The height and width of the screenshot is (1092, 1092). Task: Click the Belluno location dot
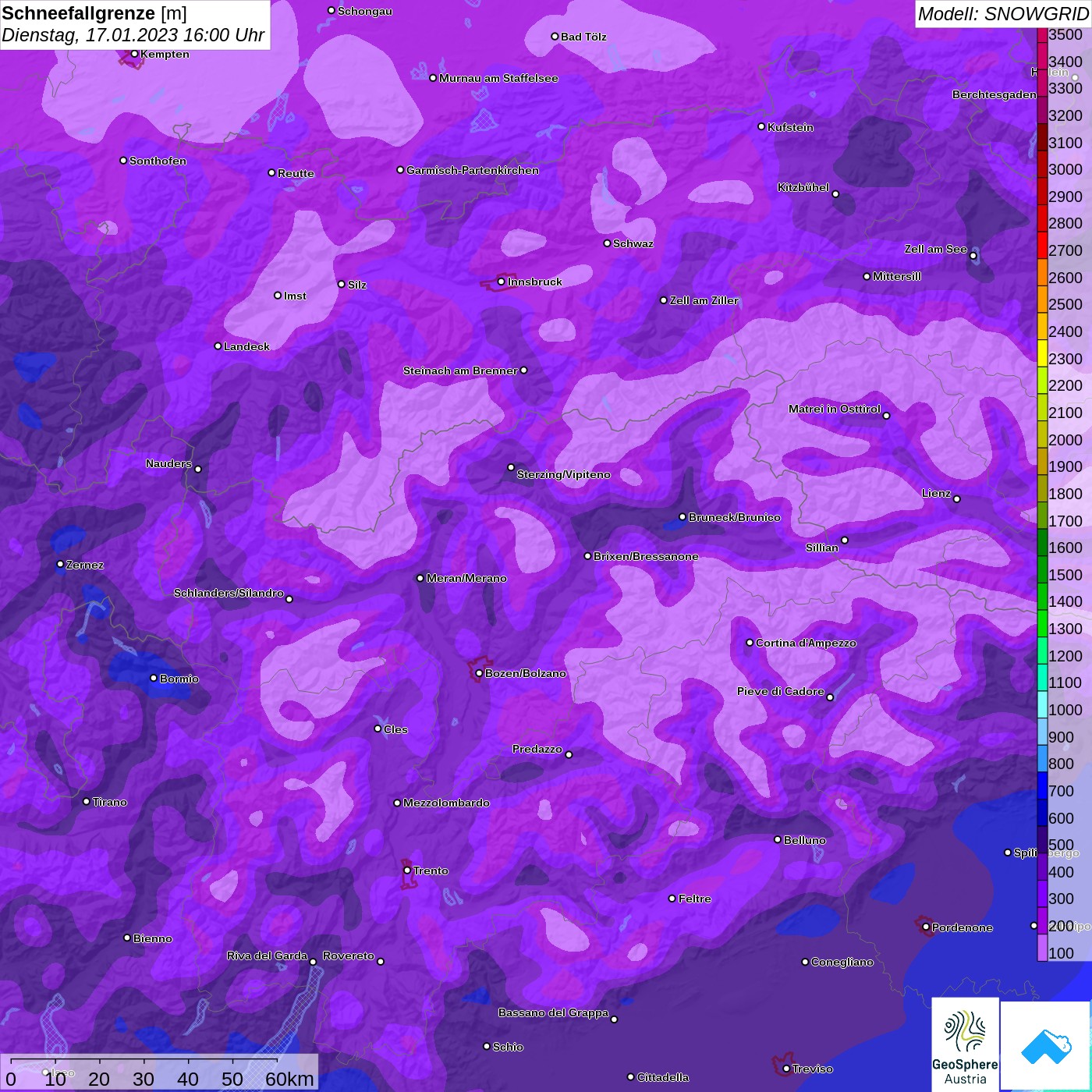pos(777,839)
